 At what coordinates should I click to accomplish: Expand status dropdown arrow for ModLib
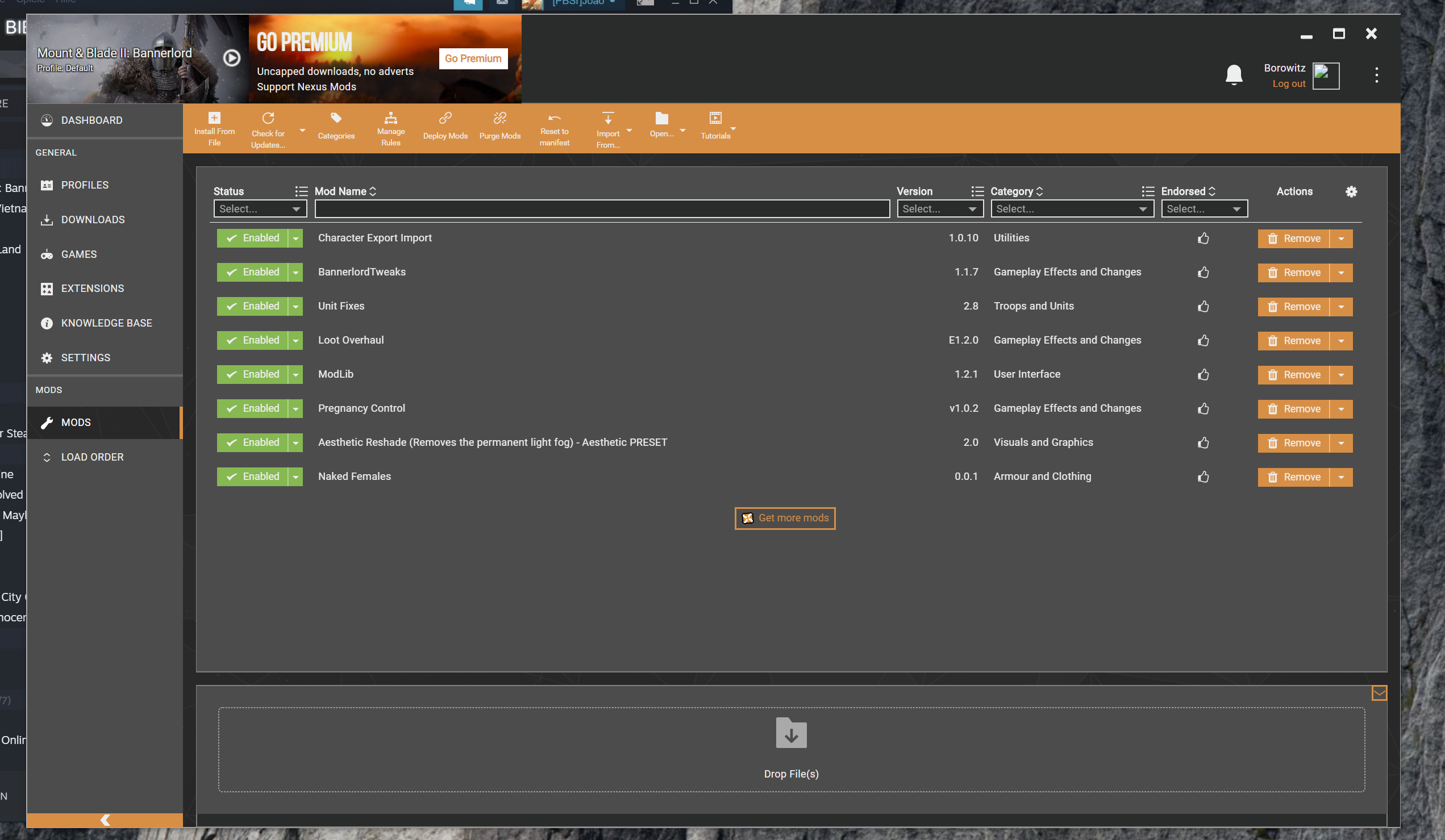(295, 375)
